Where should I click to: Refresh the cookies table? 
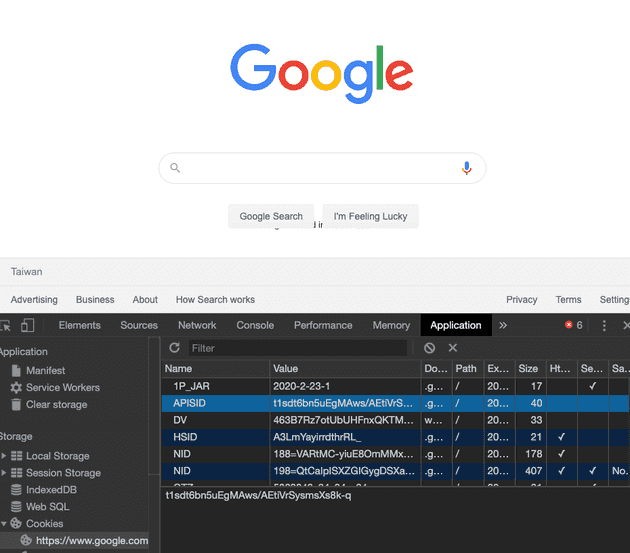174,348
